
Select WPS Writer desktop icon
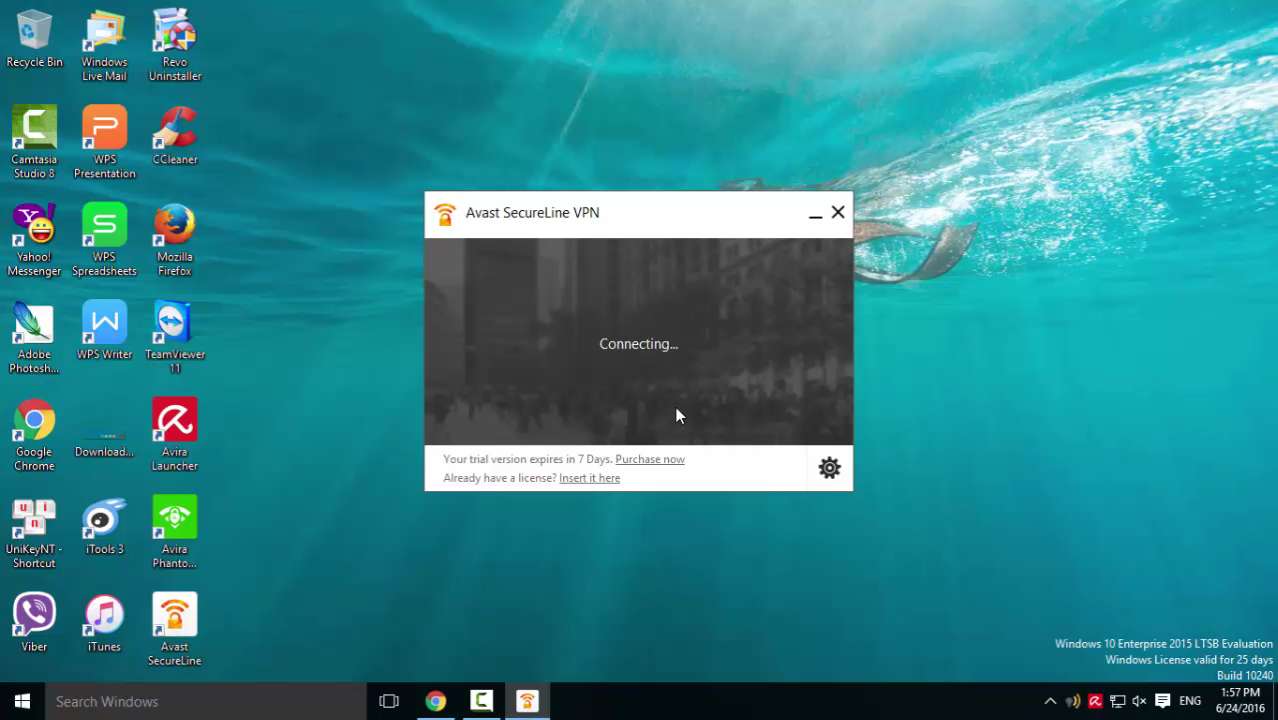click(x=104, y=331)
